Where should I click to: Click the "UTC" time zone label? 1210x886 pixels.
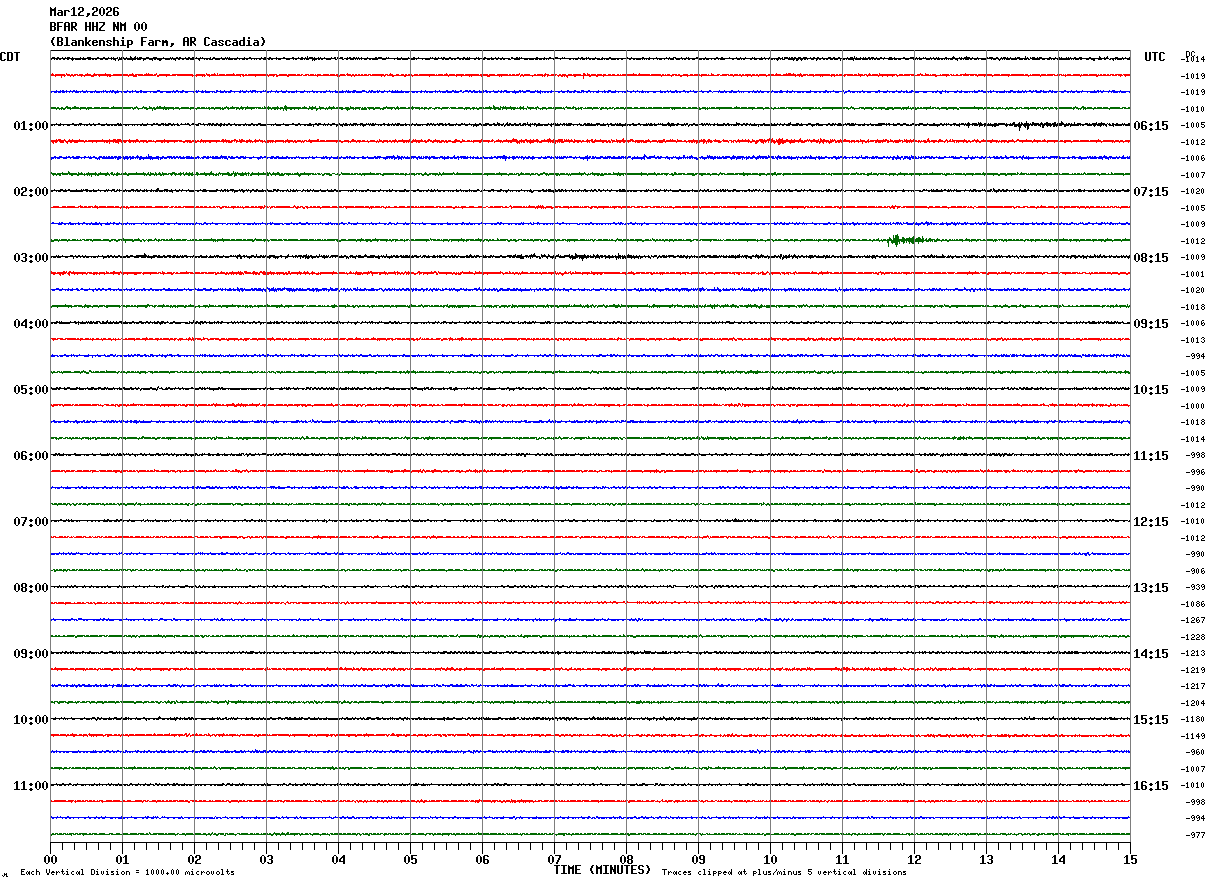1155,57
